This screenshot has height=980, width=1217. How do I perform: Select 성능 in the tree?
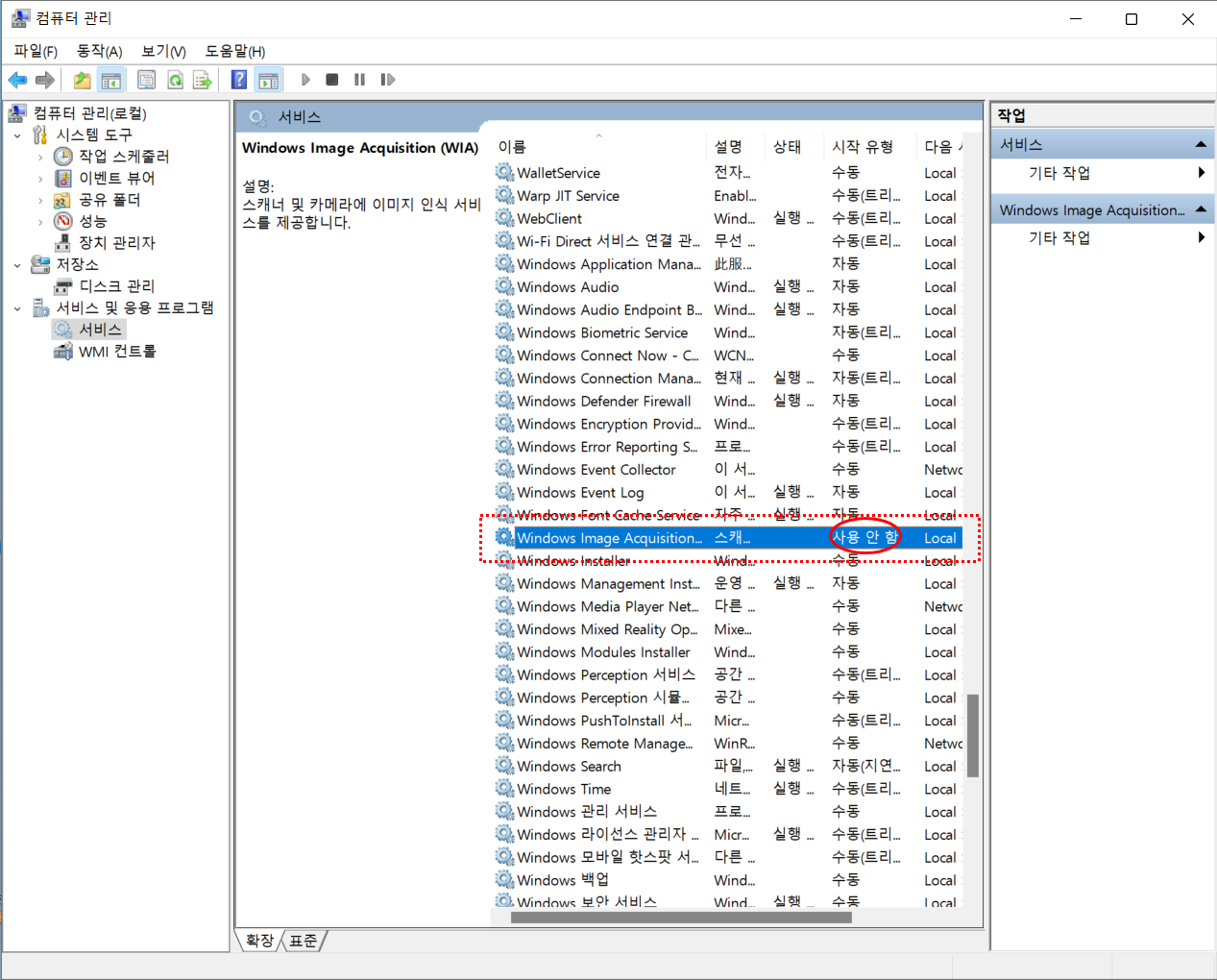pyautogui.click(x=92, y=221)
